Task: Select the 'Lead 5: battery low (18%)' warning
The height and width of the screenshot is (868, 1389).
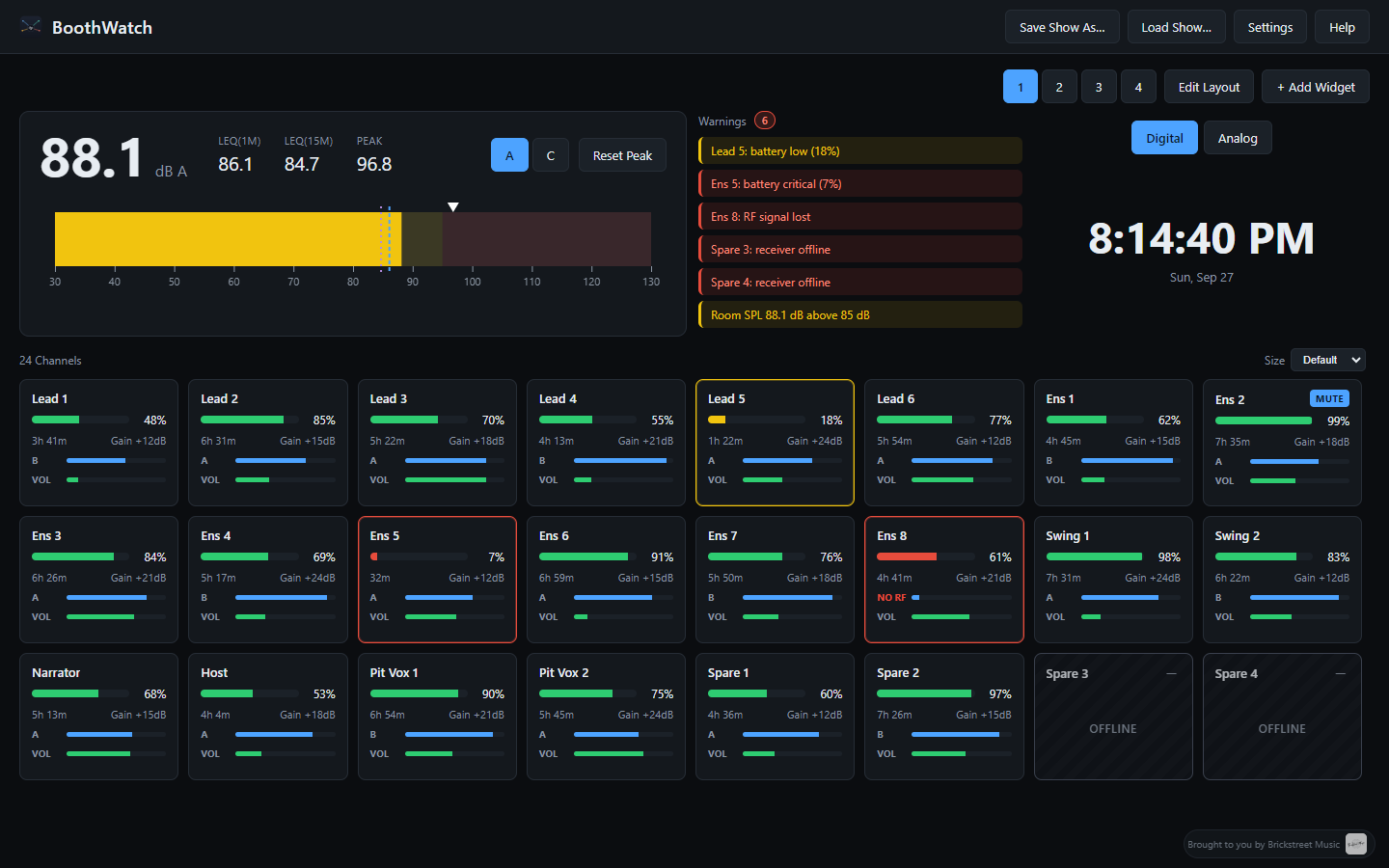Action: coord(860,150)
